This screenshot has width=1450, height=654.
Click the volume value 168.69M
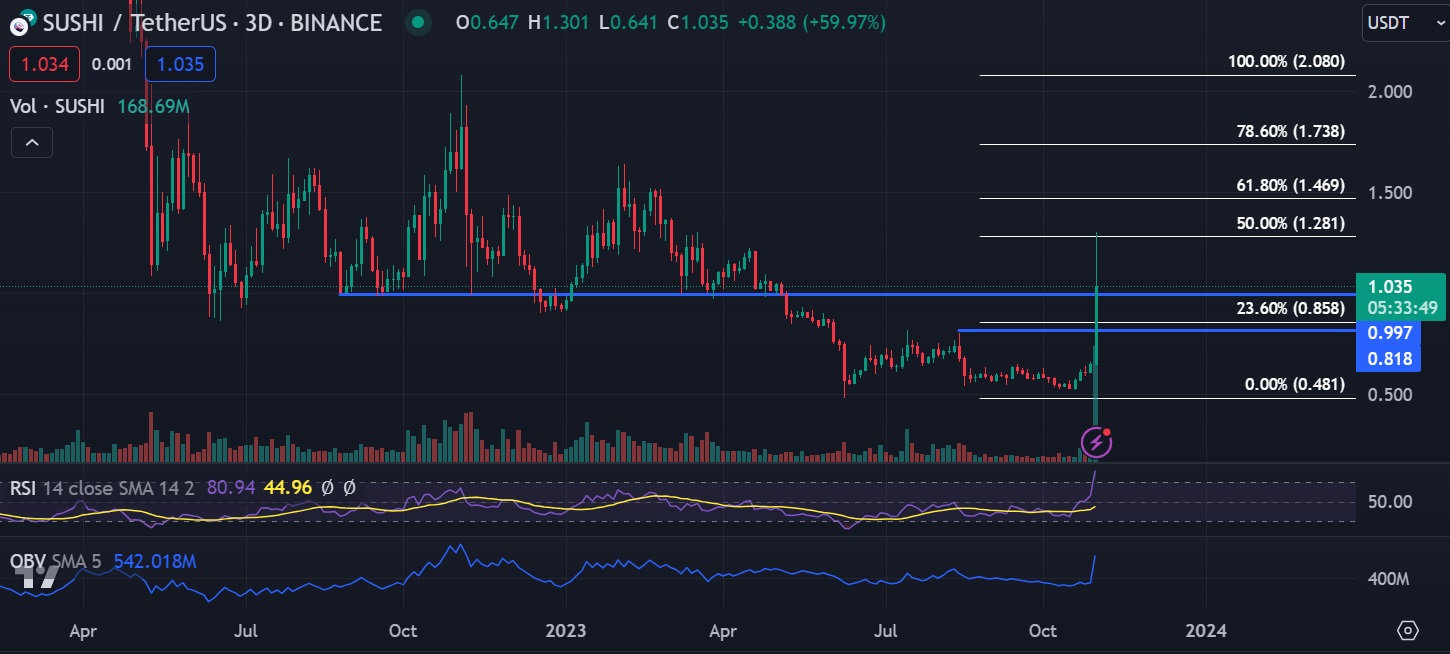[x=153, y=105]
